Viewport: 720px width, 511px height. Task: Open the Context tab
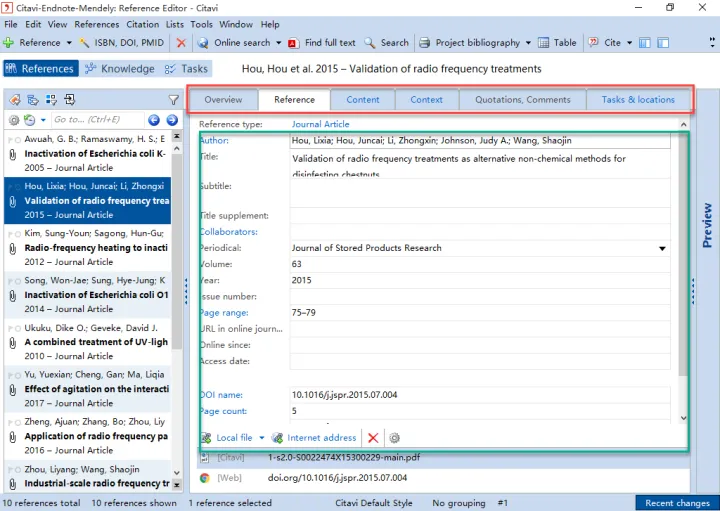pos(427,100)
